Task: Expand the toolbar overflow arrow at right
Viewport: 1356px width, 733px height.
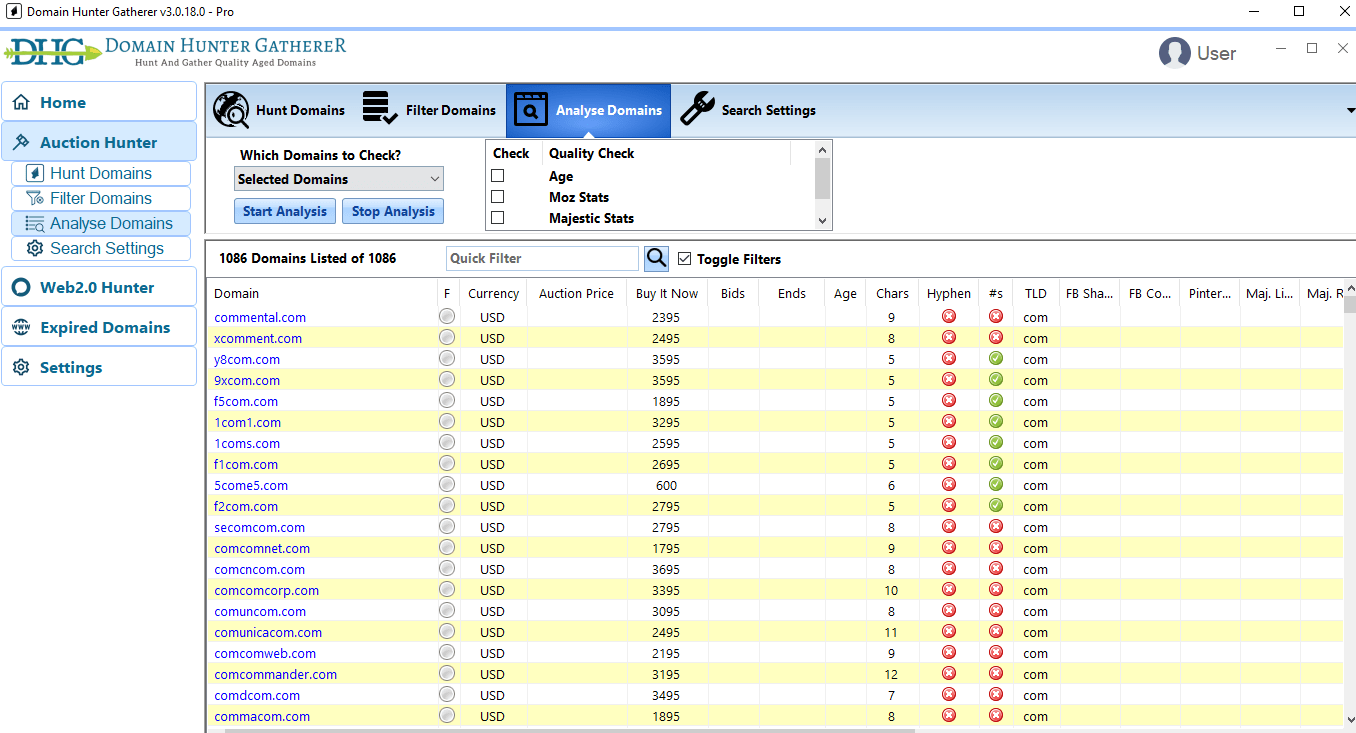Action: click(1350, 110)
